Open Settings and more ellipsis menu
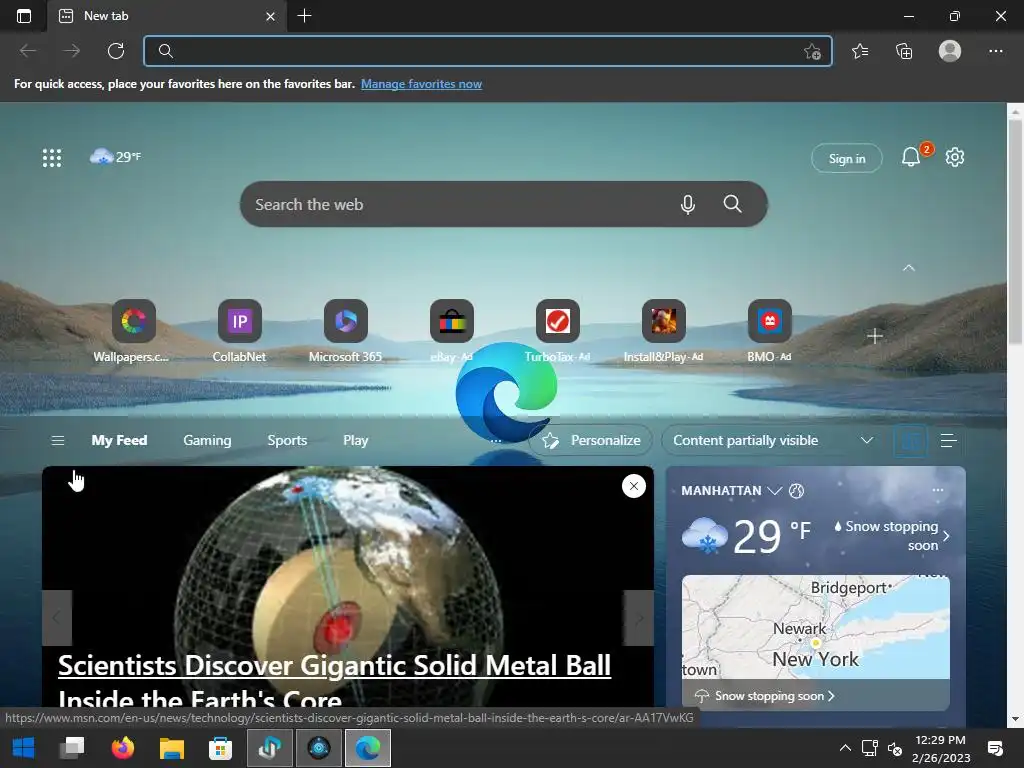The height and width of the screenshot is (768, 1024). 995,51
